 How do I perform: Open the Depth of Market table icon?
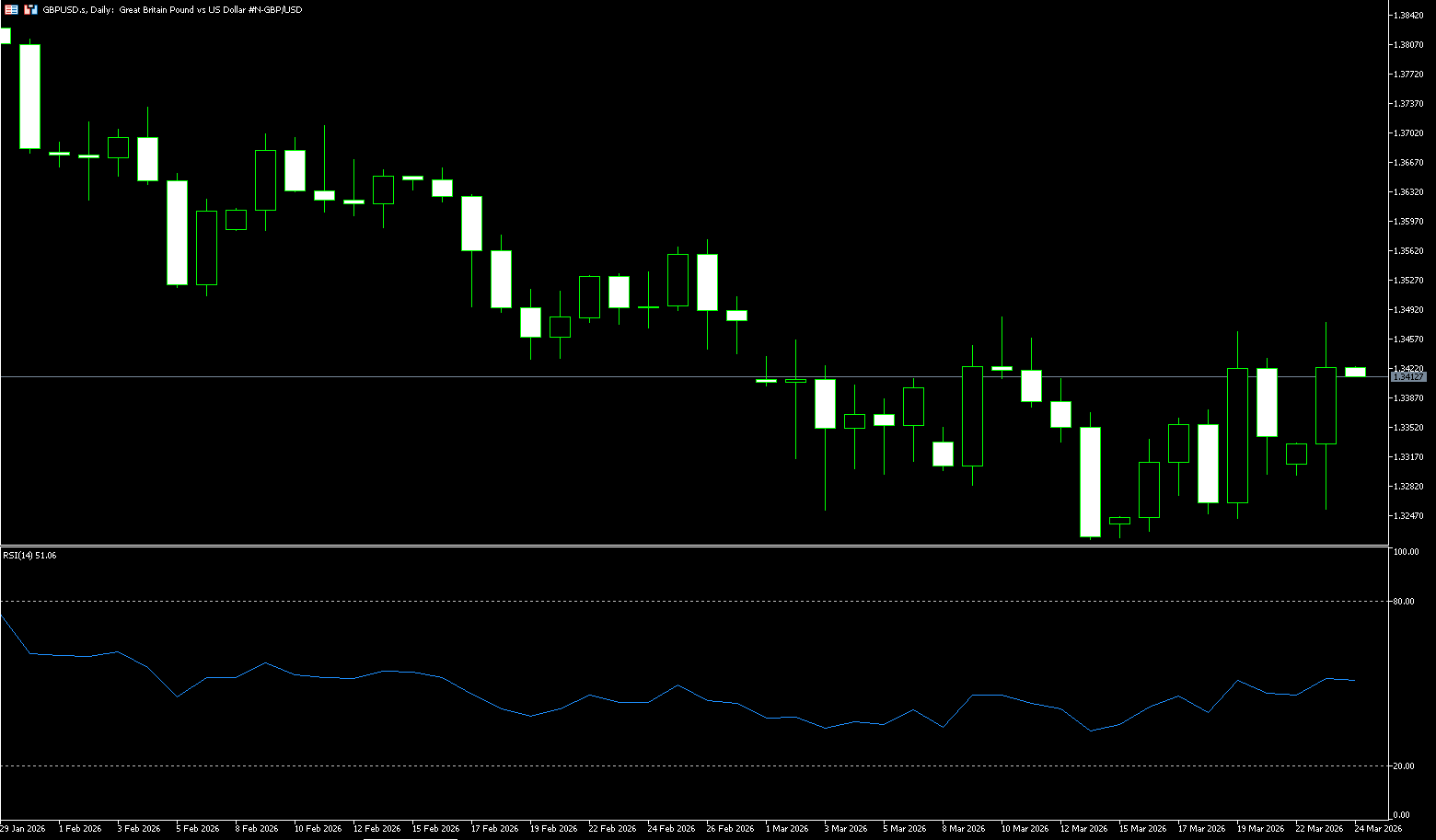pyautogui.click(x=11, y=9)
